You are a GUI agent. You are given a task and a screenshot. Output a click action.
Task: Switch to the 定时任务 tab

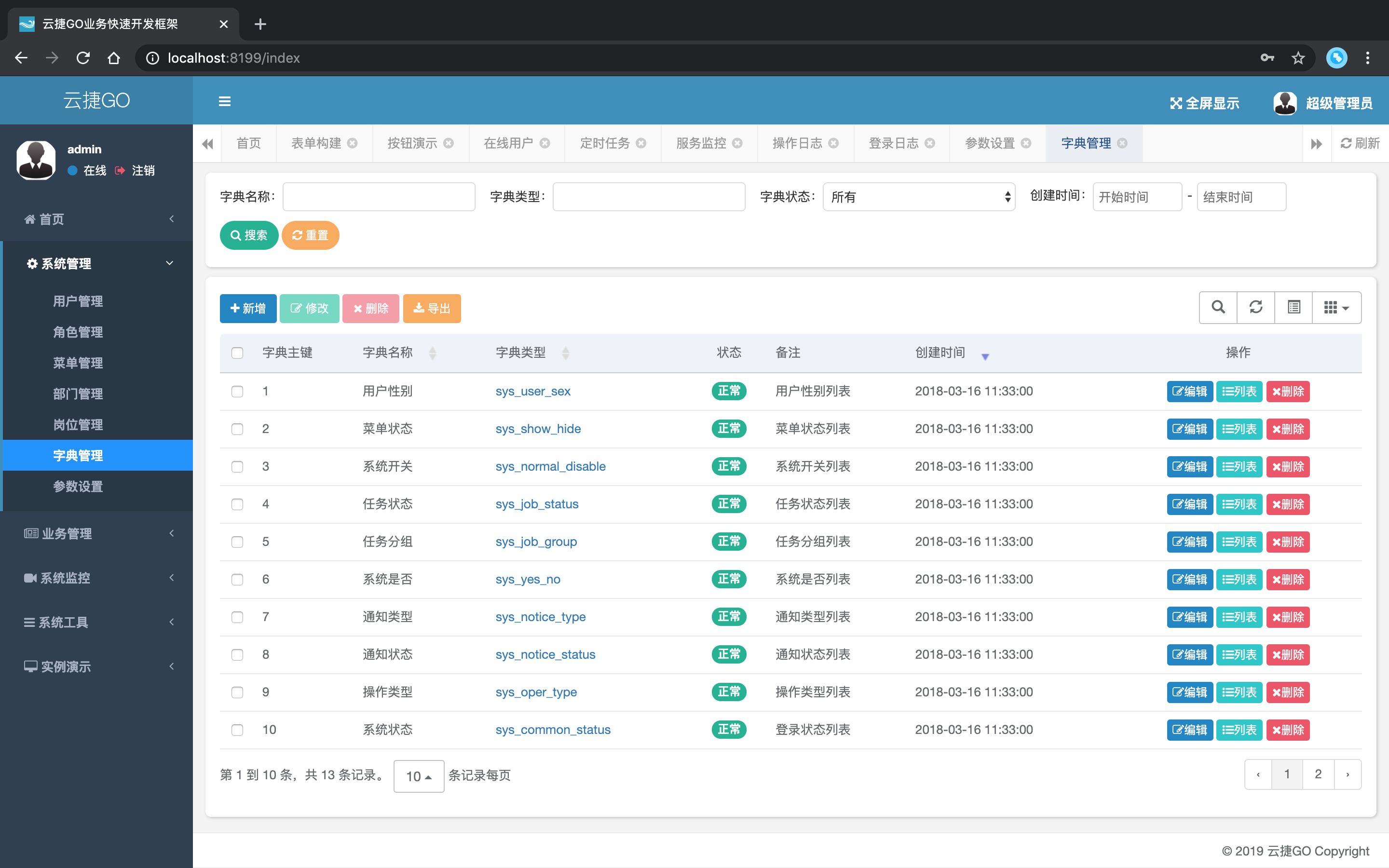[604, 144]
